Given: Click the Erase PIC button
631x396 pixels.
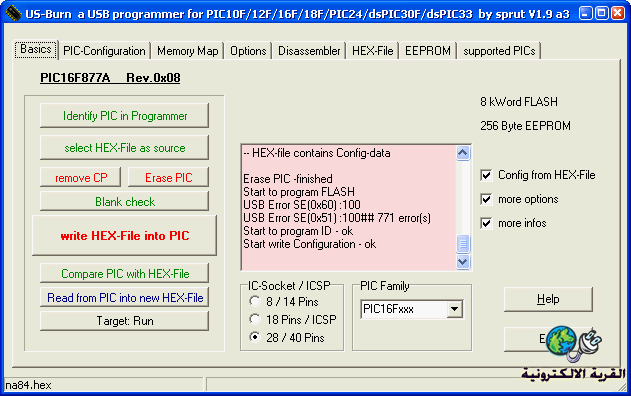Looking at the screenshot, I should [168, 177].
